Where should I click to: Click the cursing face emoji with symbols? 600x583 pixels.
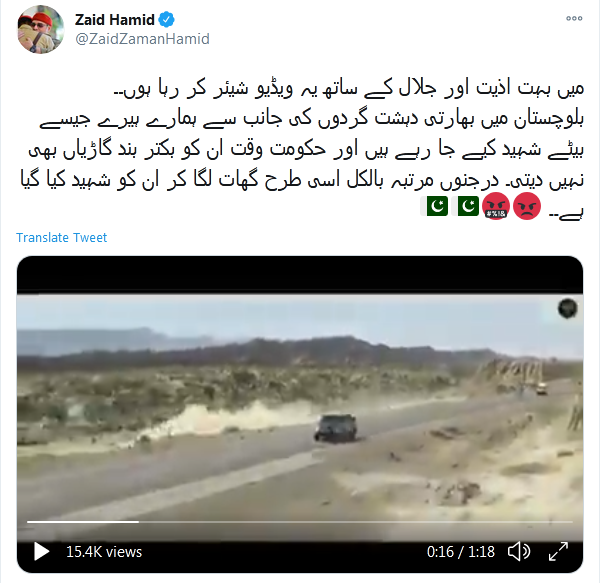[x=496, y=206]
